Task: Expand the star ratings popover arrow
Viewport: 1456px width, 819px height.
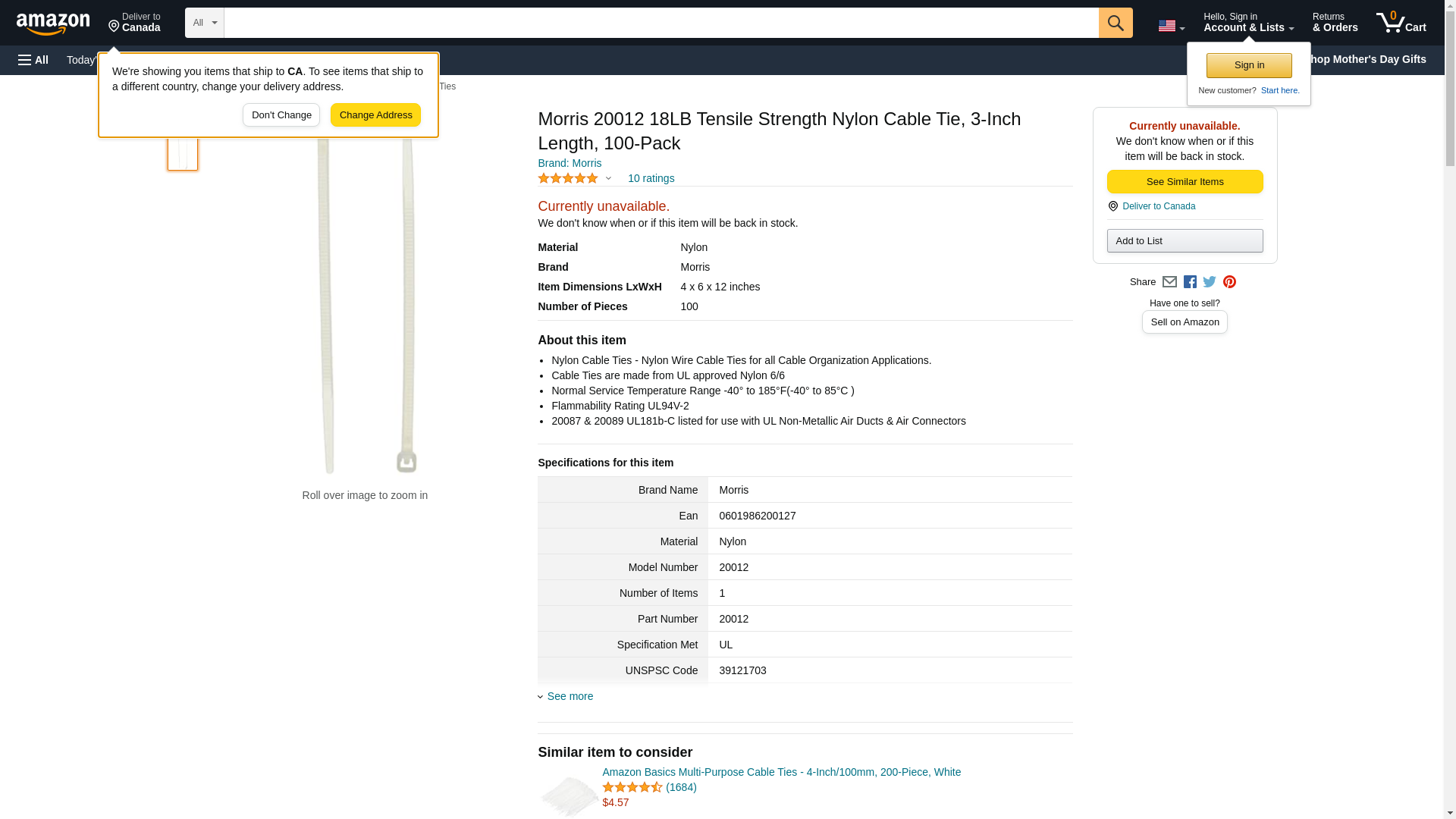Action: click(608, 179)
